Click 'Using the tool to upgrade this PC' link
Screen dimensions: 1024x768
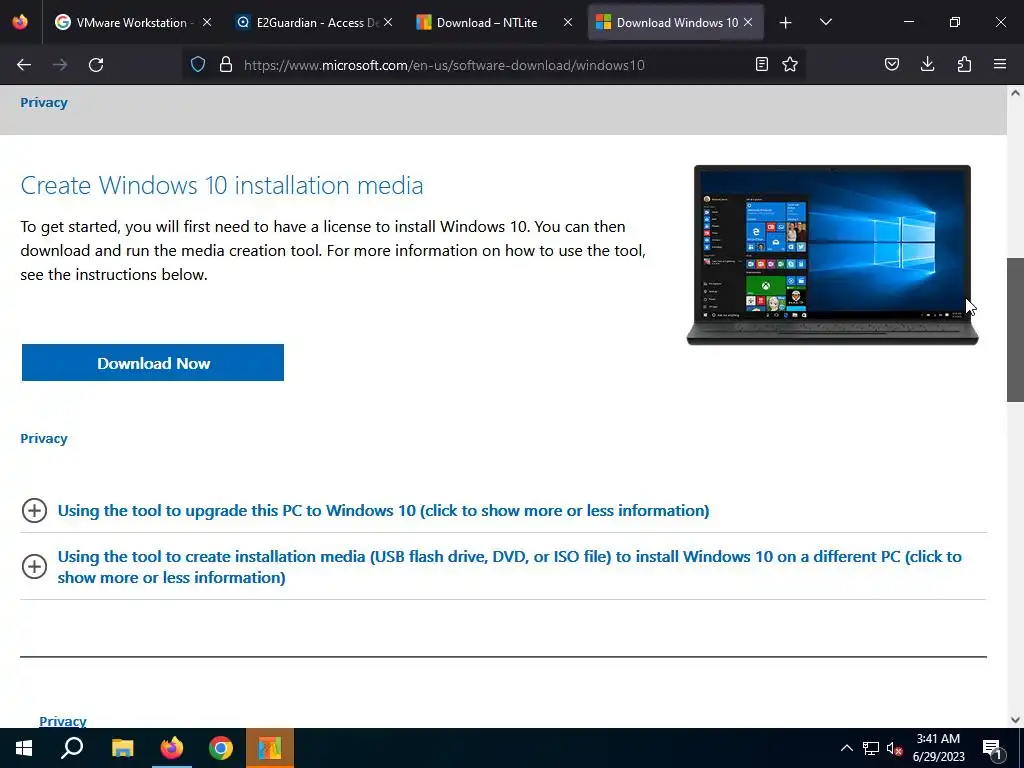(x=383, y=511)
